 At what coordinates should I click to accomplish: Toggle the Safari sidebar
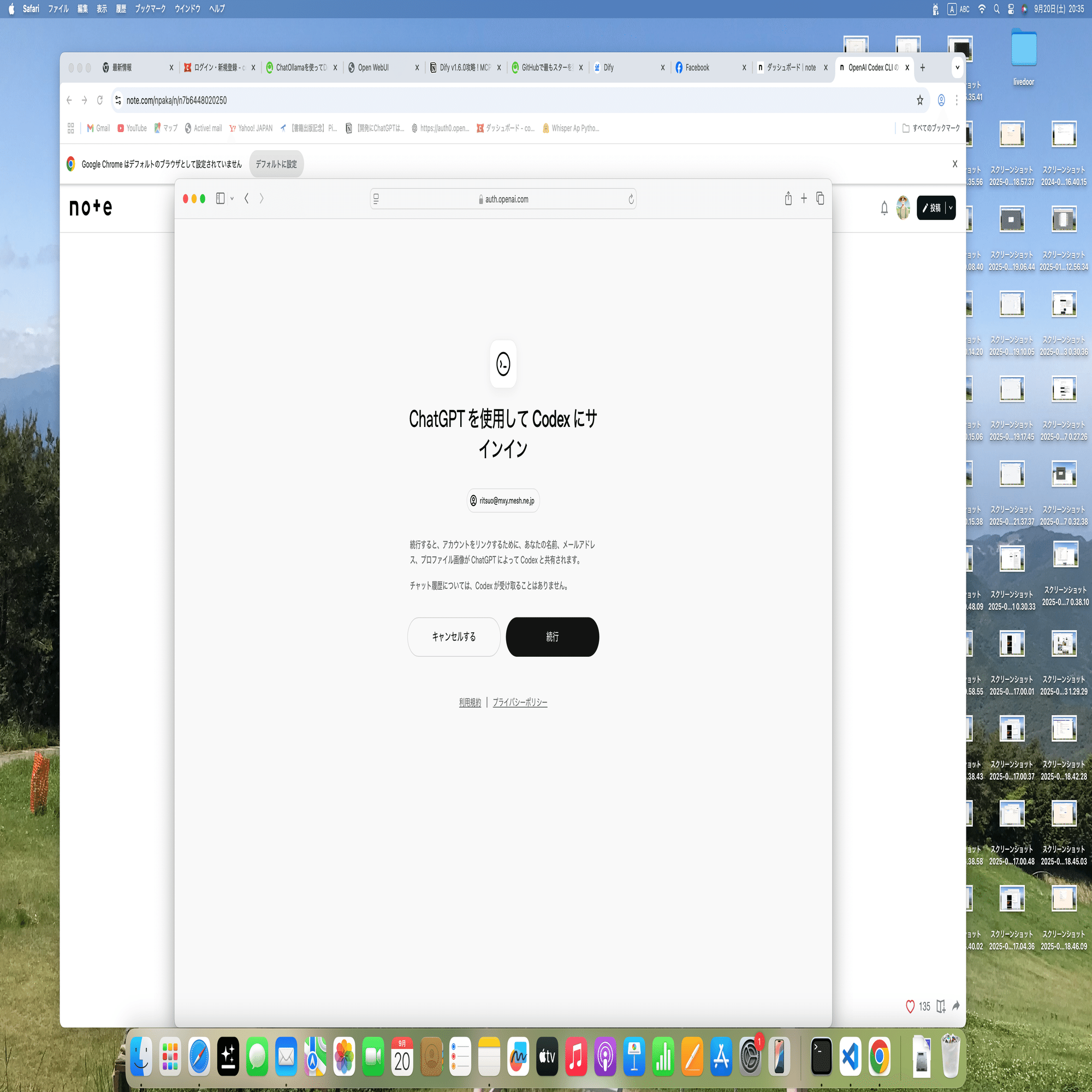tap(220, 198)
